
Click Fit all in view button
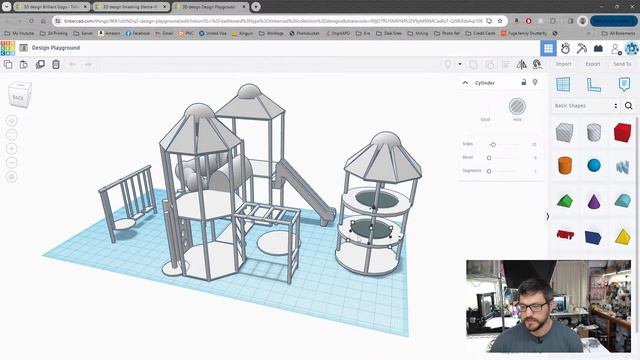[11, 135]
